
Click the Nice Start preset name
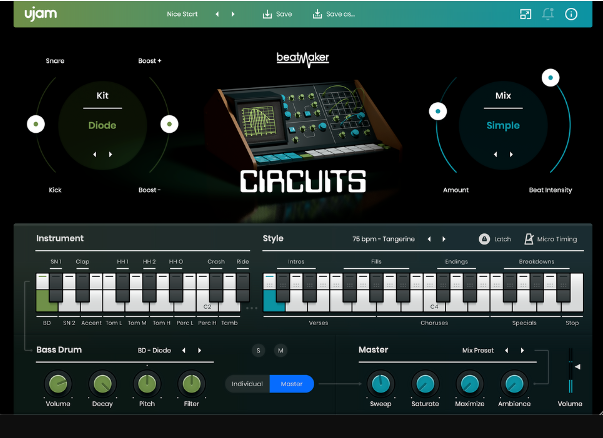tap(182, 14)
